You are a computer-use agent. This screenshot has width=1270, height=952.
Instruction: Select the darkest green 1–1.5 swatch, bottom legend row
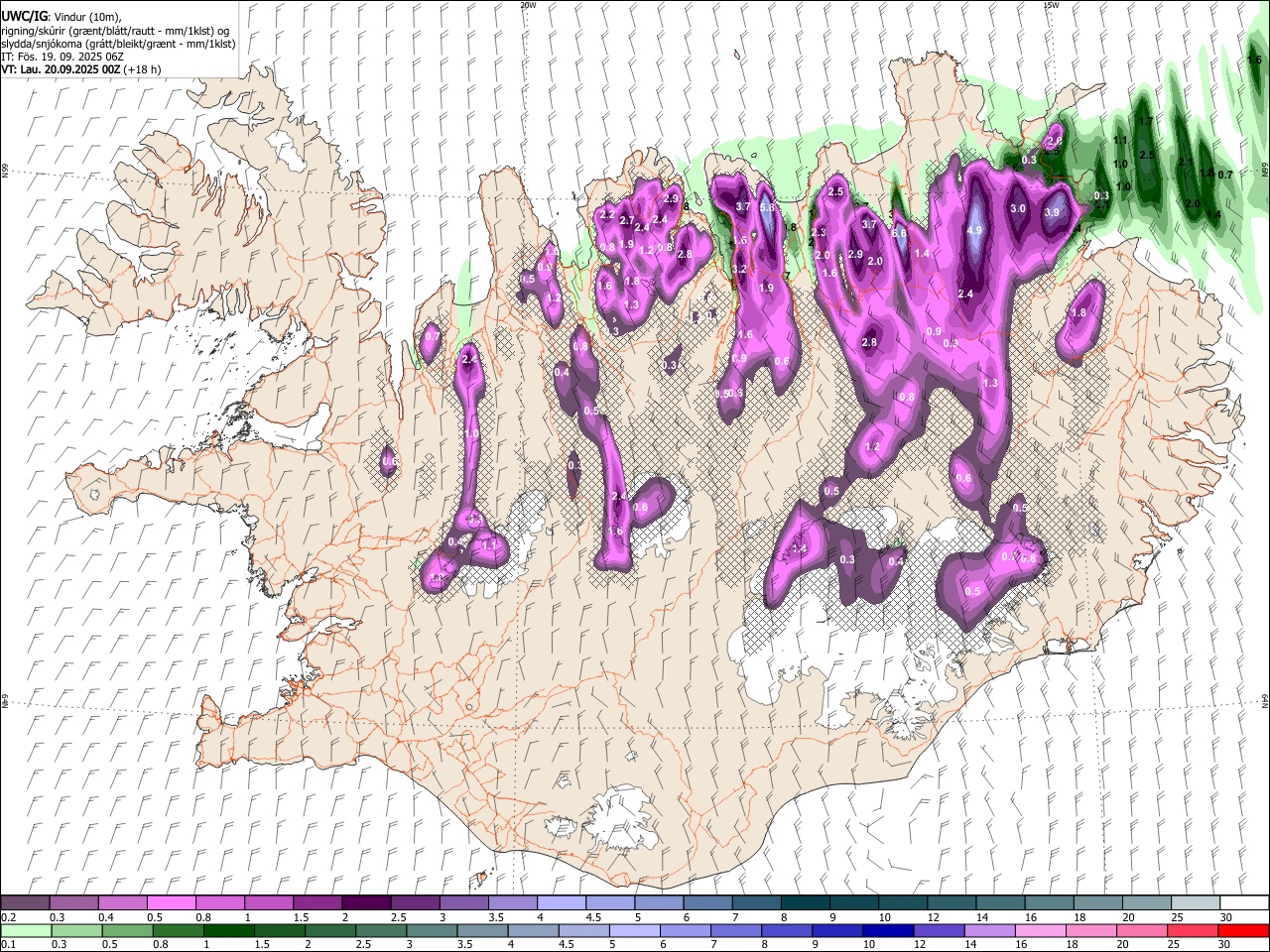228,930
